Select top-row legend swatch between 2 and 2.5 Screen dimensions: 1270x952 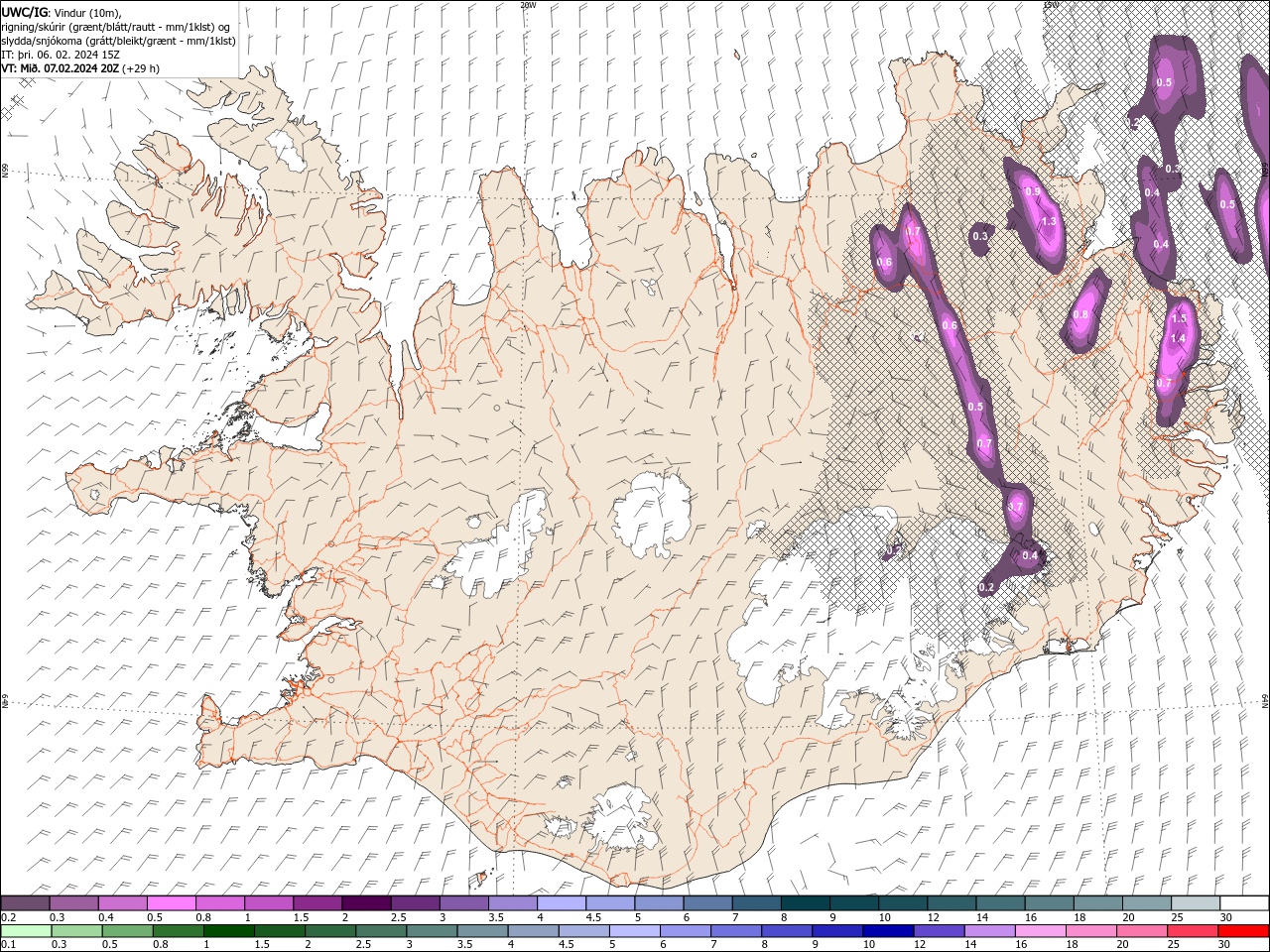point(366,903)
